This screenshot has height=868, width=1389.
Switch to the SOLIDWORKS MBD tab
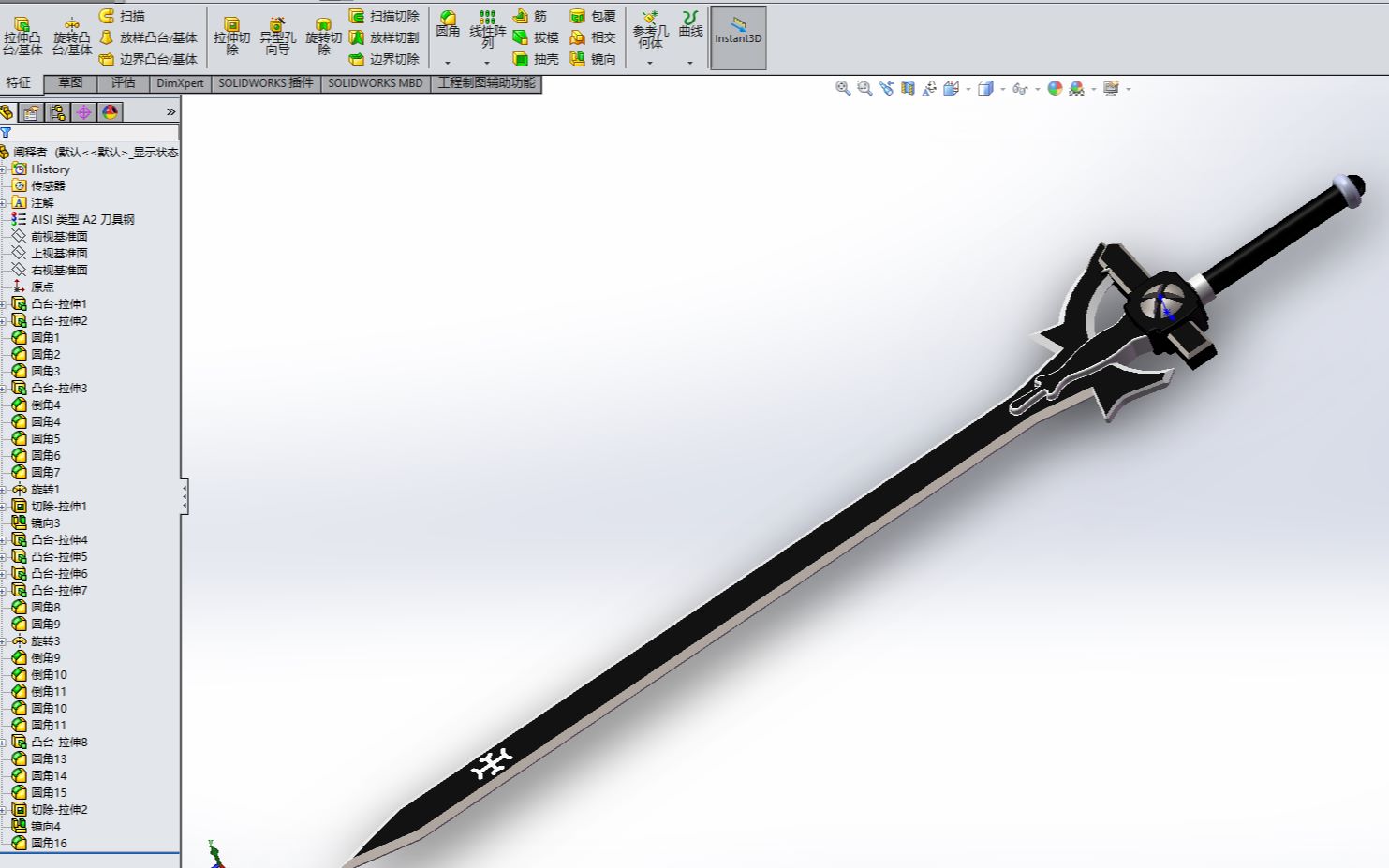[376, 83]
